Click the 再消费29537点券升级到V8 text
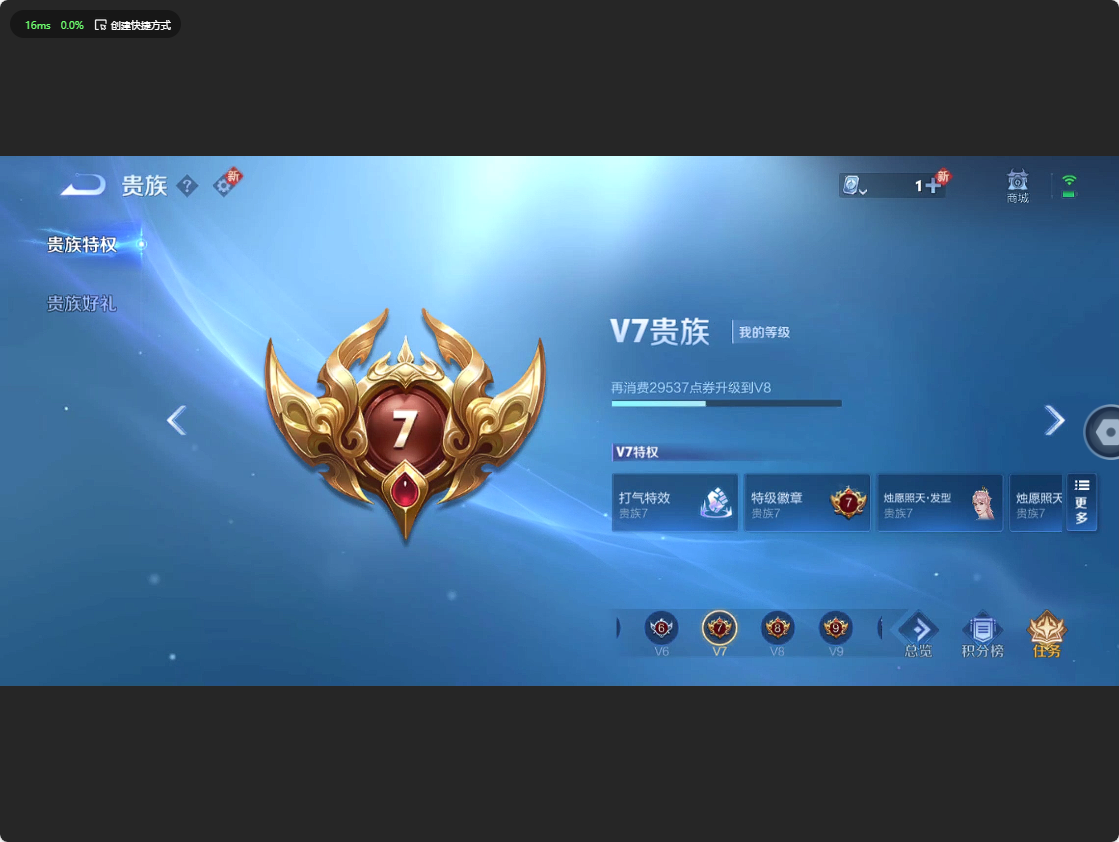Viewport: 1119px width, 842px height. [x=691, y=387]
